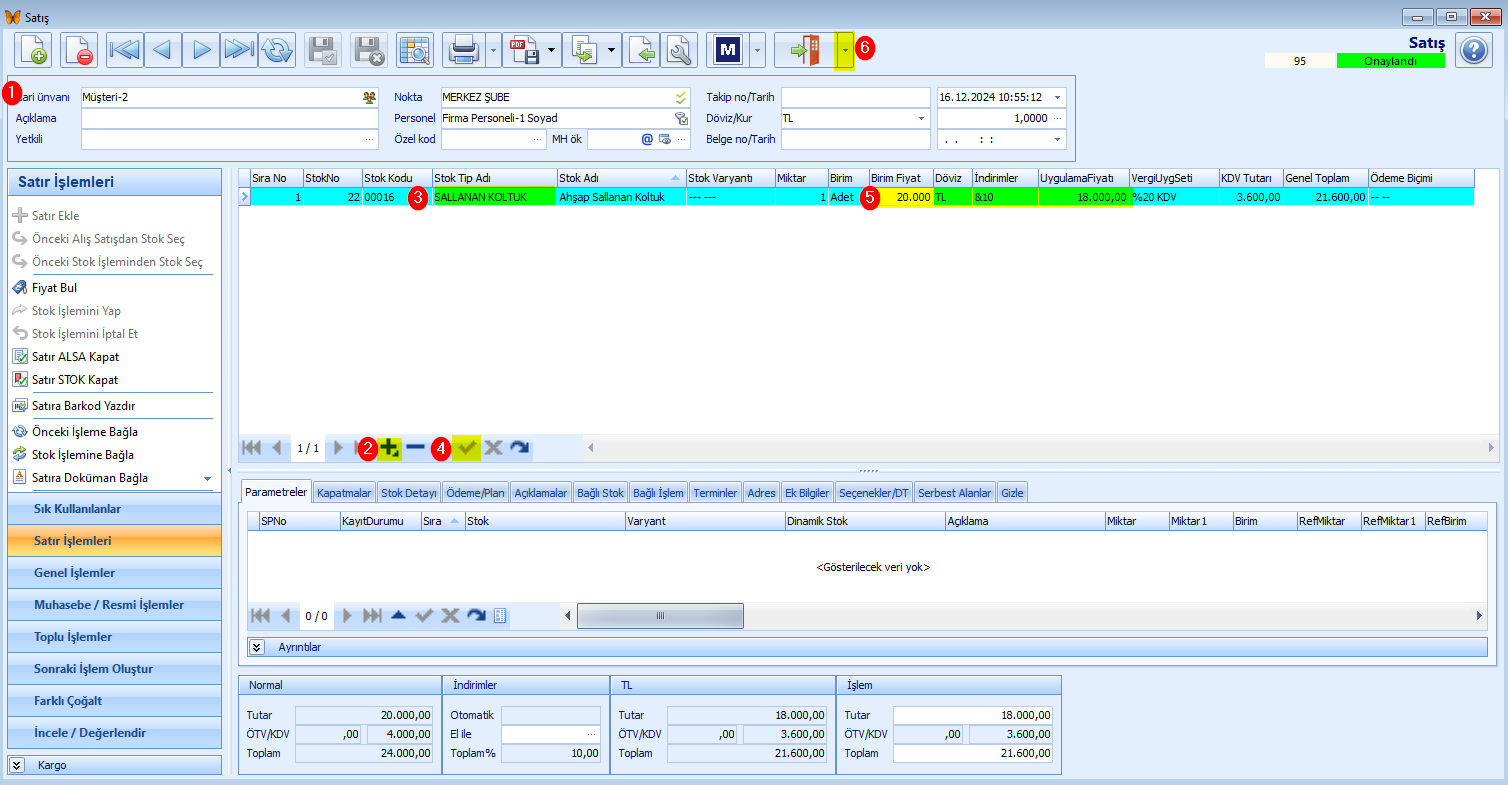Open the Sık Kullanılanlar panel

coord(114,509)
